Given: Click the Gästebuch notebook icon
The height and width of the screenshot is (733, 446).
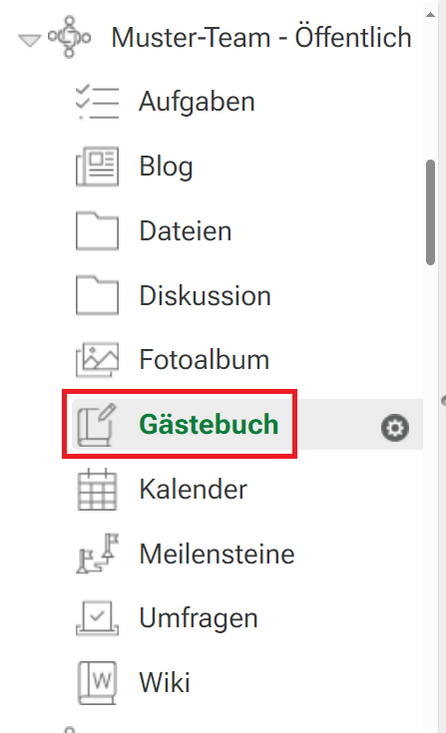Looking at the screenshot, I should (x=97, y=424).
